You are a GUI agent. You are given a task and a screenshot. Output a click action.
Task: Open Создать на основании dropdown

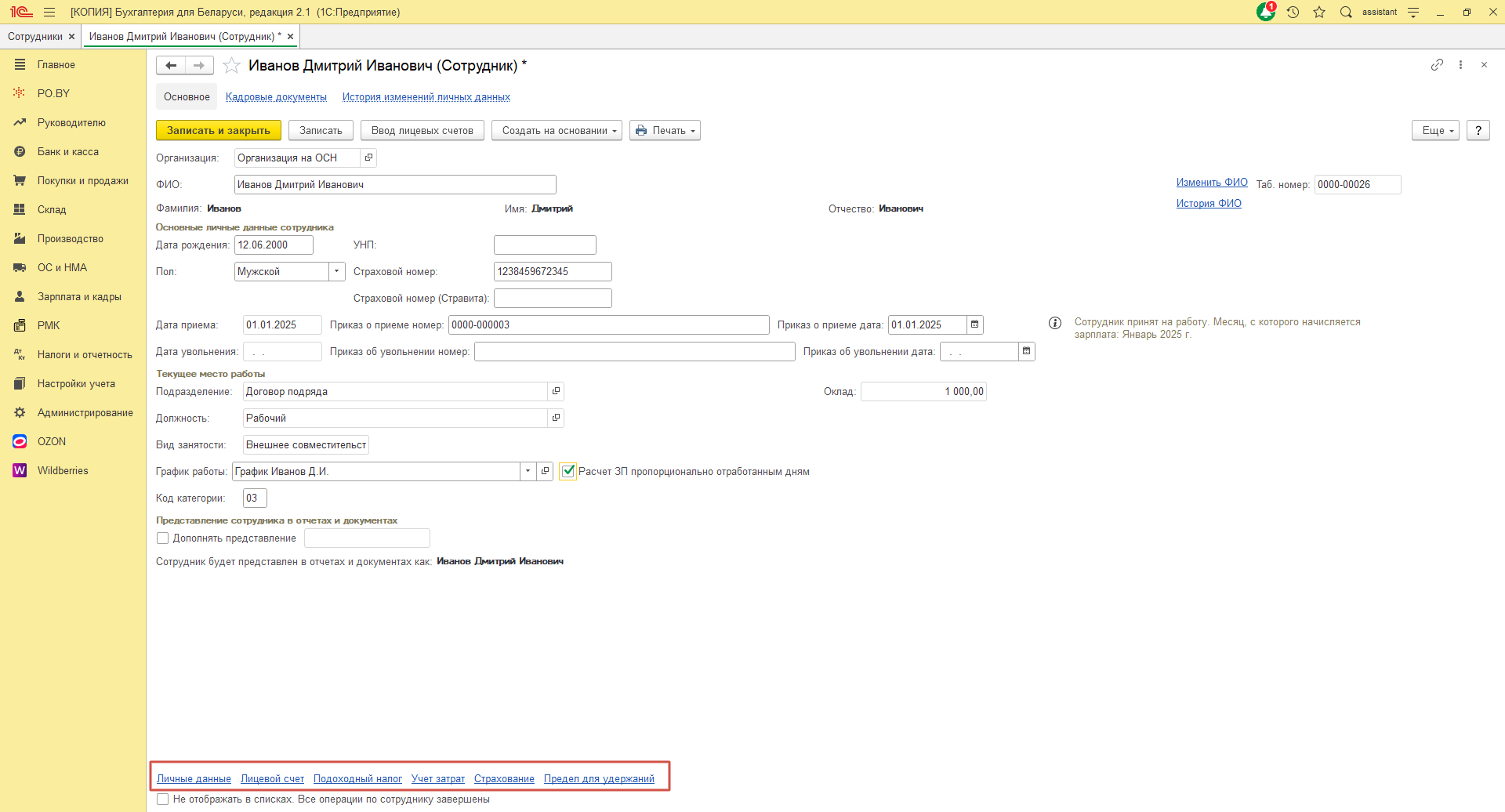557,131
